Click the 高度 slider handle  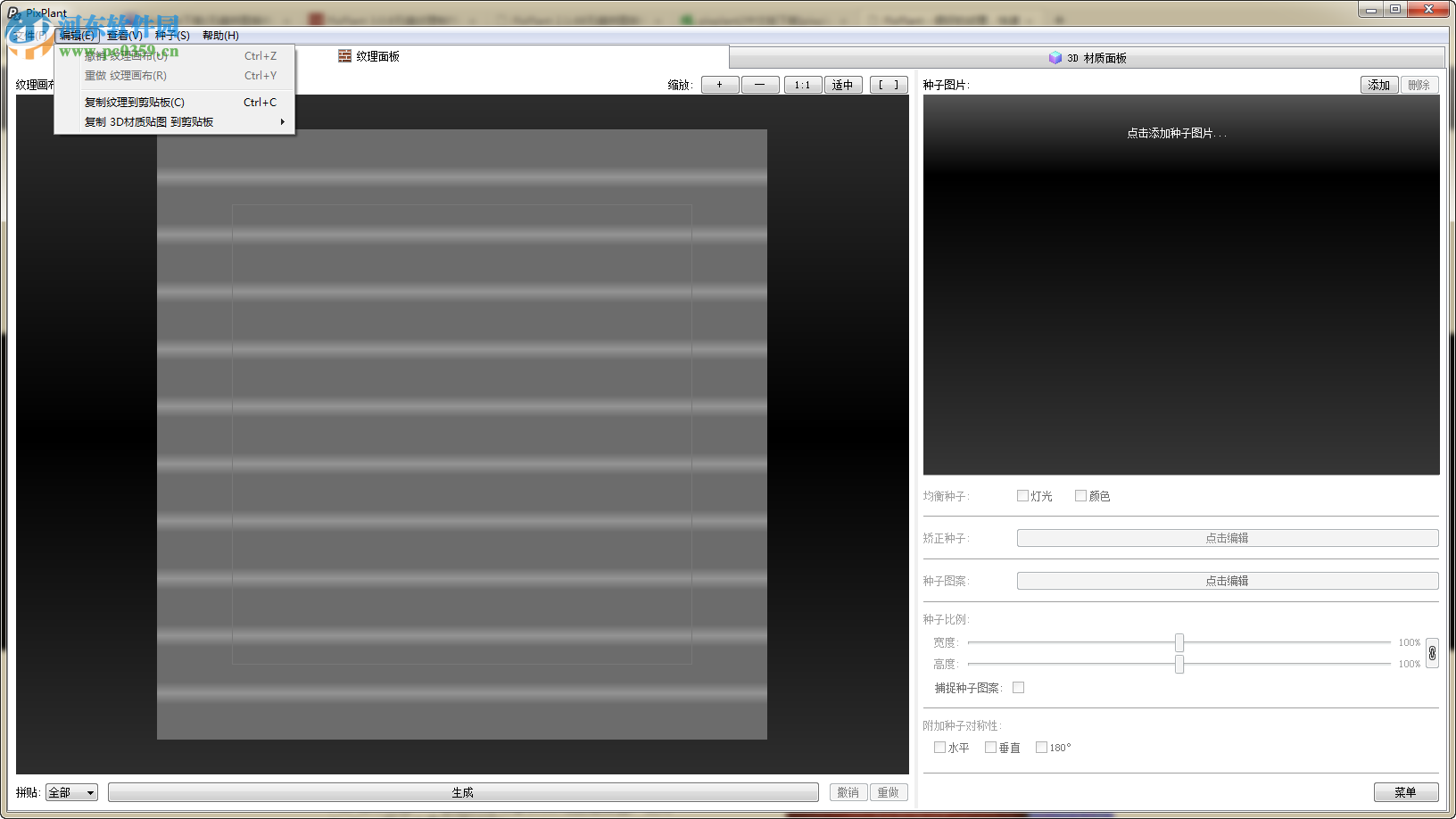1179,664
